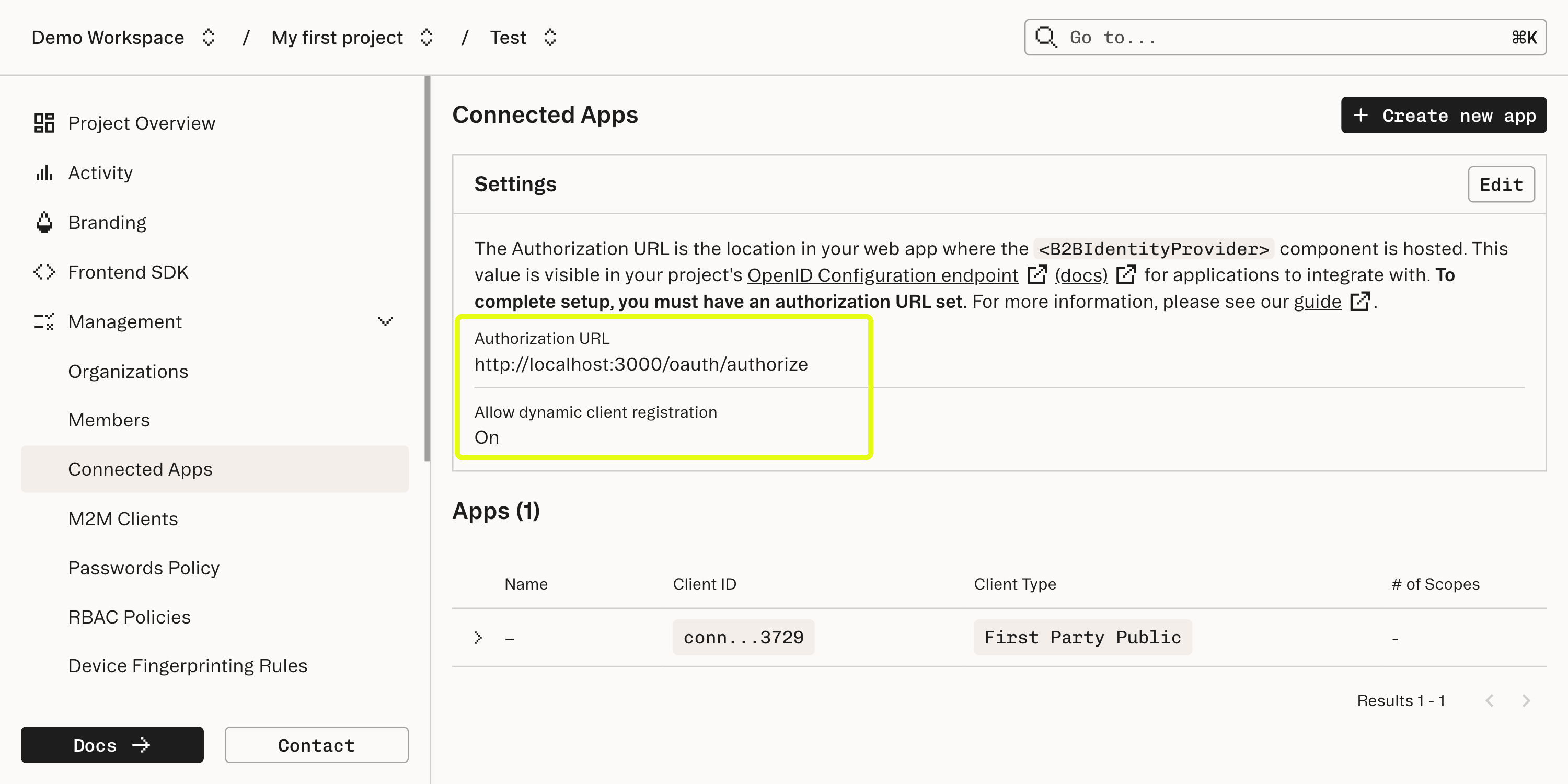Screen dimensions: 1568x784
Task: Click the Edit button in Settings
Action: click(1501, 184)
